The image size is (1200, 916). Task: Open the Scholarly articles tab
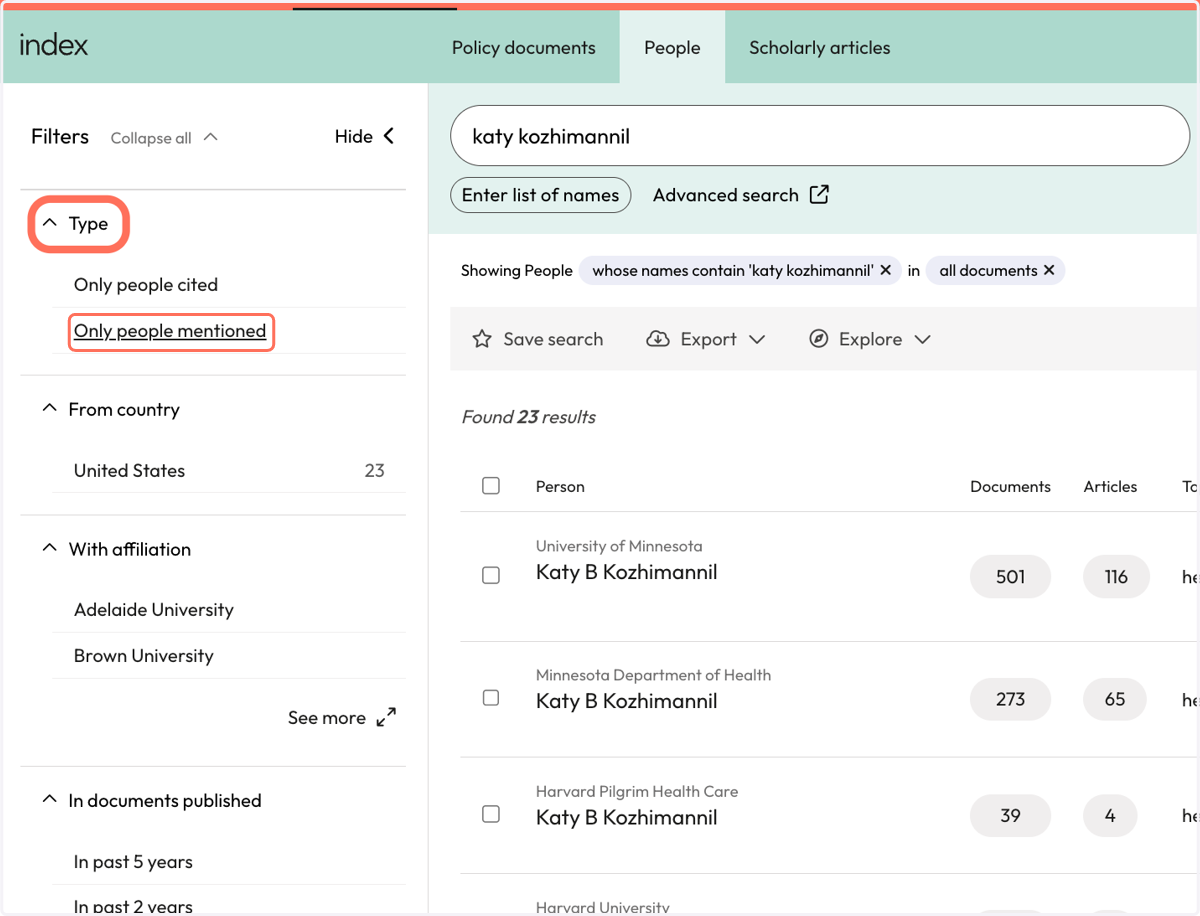tap(819, 47)
